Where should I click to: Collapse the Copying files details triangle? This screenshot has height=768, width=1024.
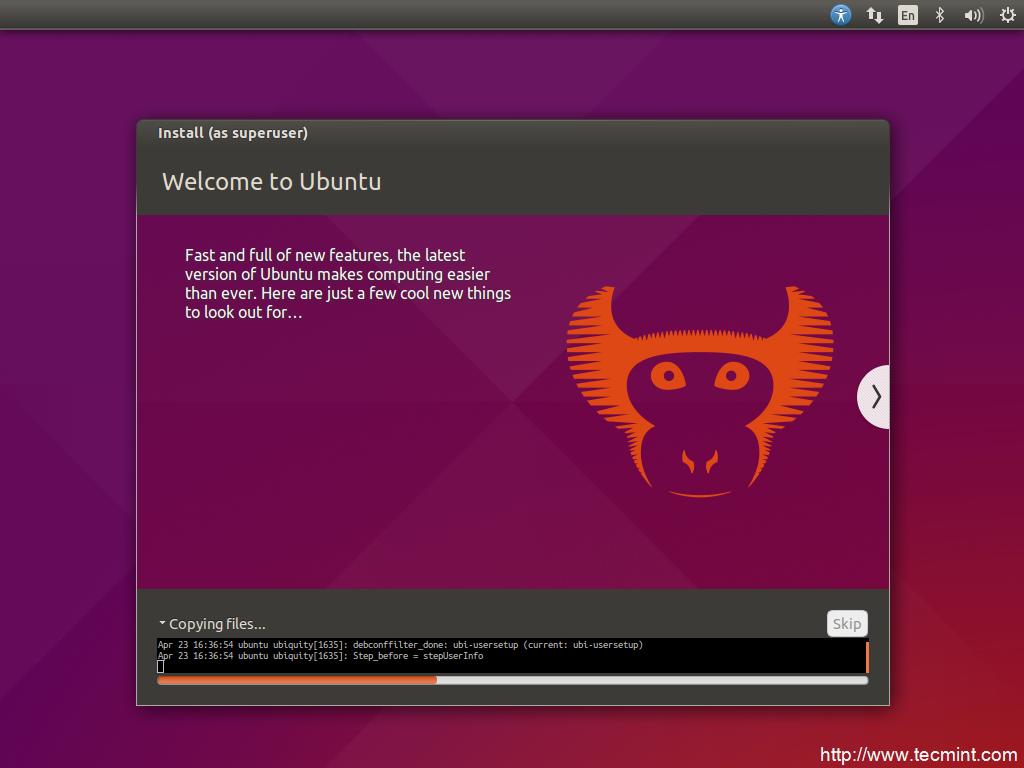click(162, 624)
